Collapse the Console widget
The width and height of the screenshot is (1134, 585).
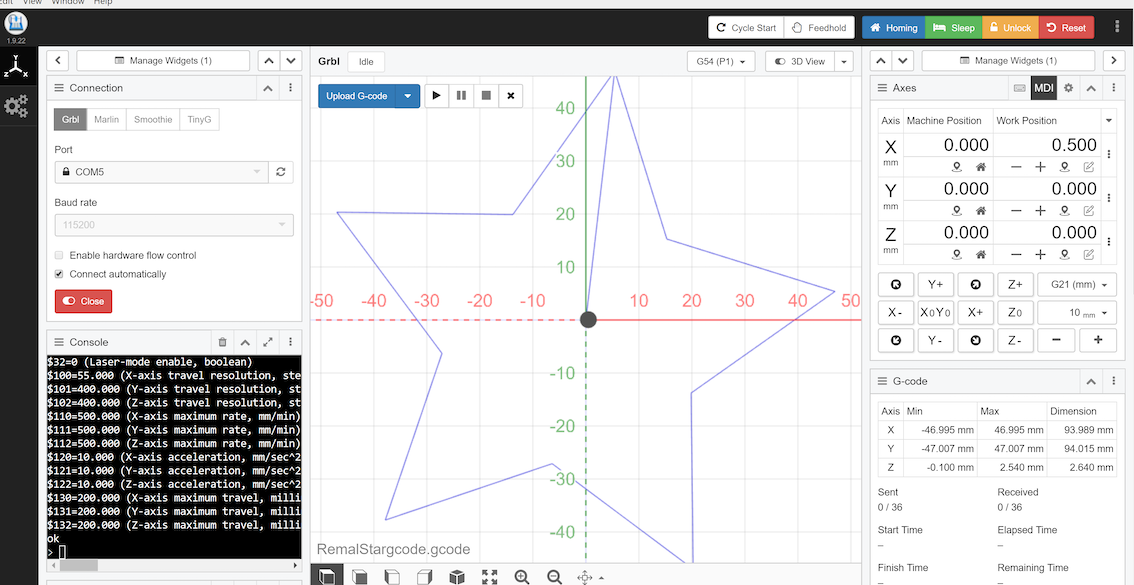[x=245, y=342]
